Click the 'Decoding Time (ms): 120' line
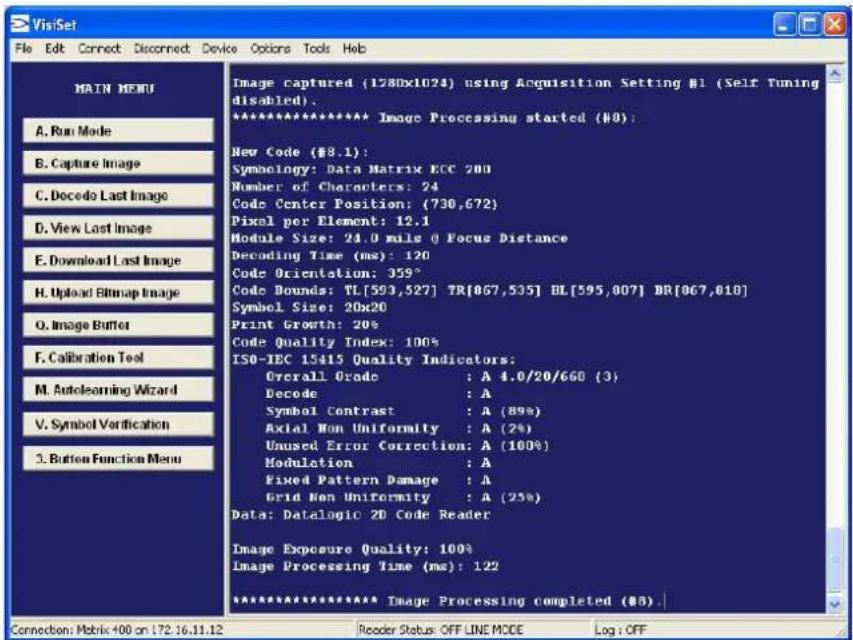This screenshot has width=853, height=640. (x=331, y=256)
